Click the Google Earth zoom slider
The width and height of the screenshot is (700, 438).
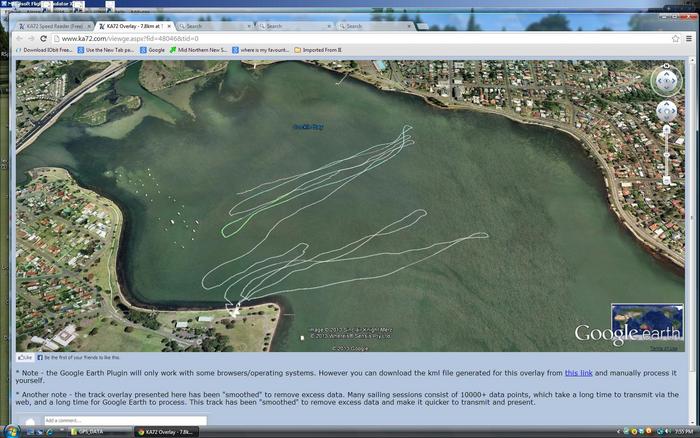click(x=666, y=155)
